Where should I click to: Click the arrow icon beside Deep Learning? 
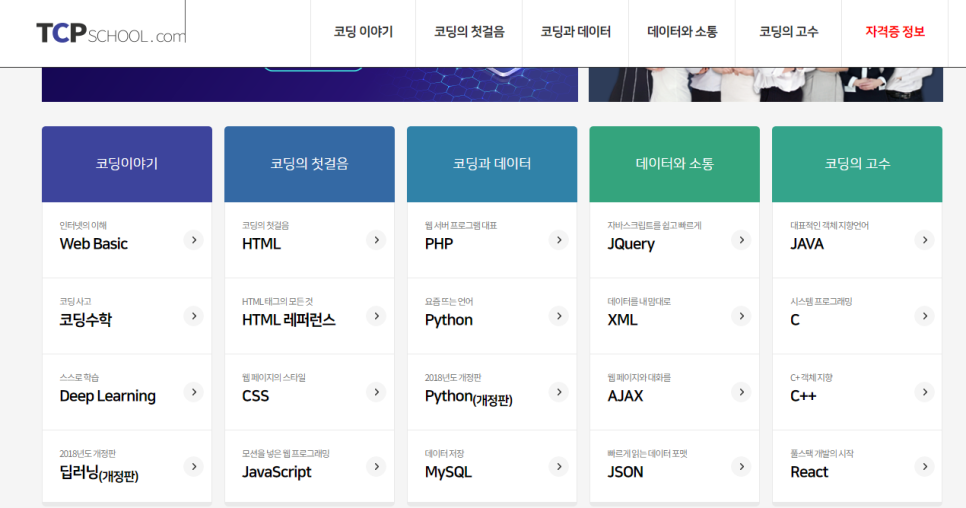click(x=193, y=392)
